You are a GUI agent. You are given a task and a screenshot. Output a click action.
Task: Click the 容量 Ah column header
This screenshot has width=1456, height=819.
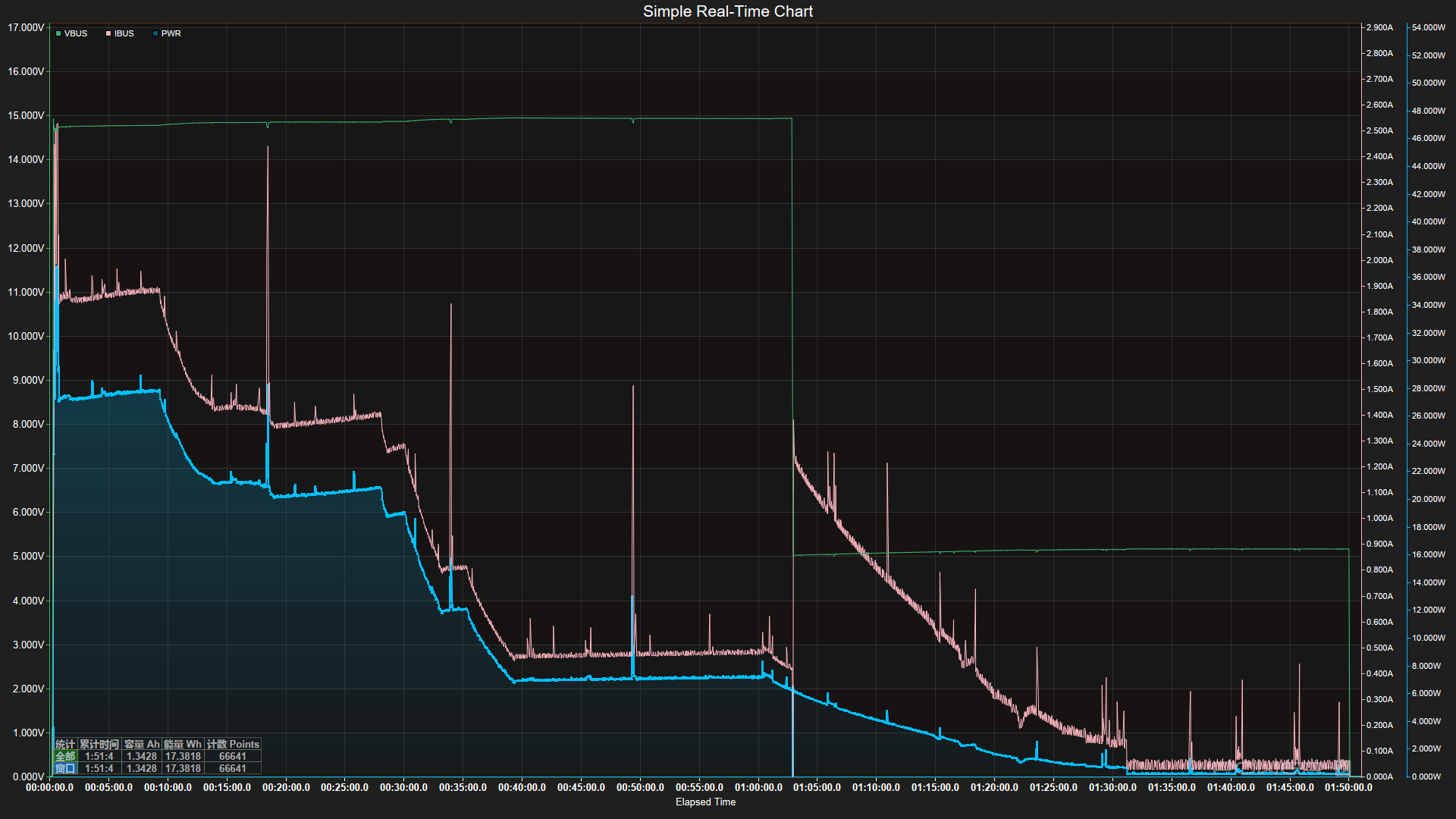tap(142, 745)
